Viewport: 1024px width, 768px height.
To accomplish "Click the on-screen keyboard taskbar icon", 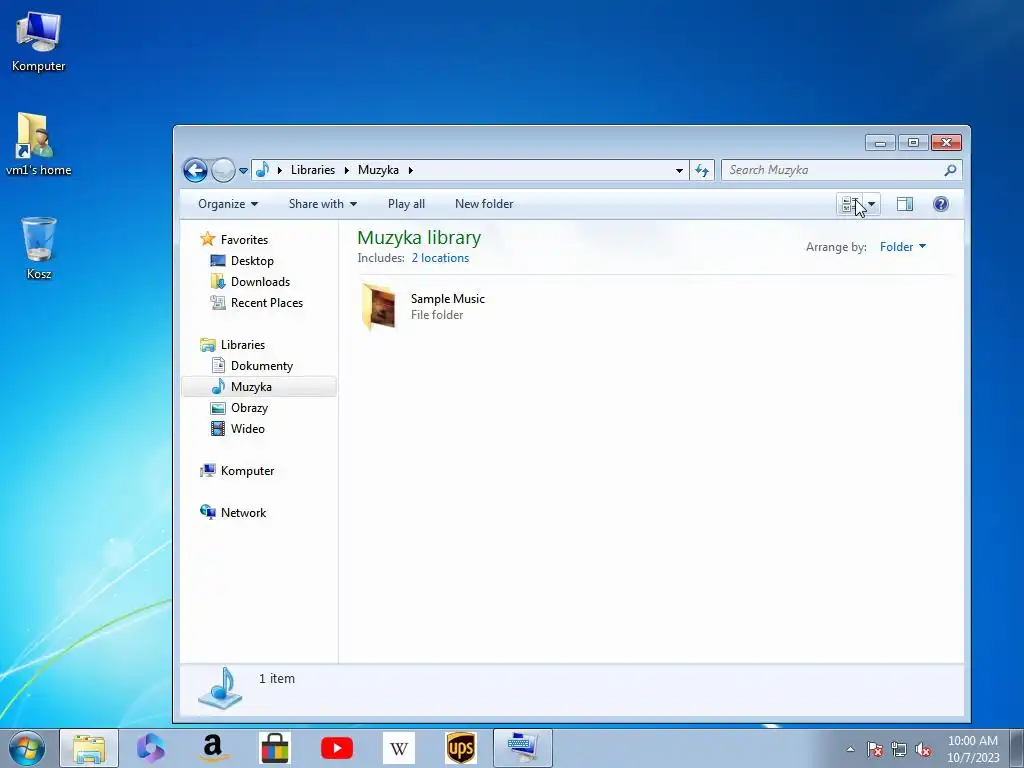I will click(x=523, y=748).
